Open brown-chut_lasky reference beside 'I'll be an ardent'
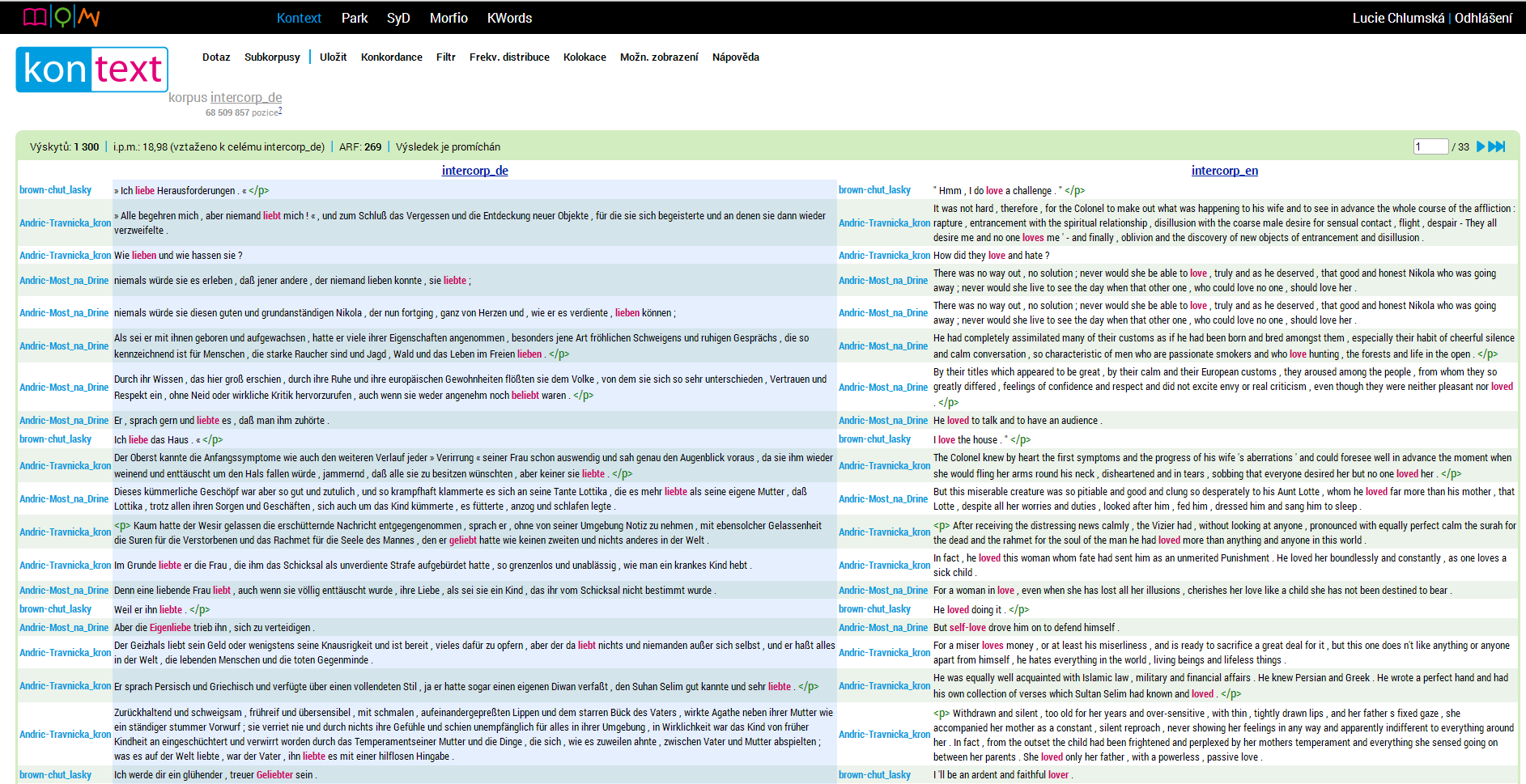This screenshot has width=1526, height=784. (x=875, y=775)
